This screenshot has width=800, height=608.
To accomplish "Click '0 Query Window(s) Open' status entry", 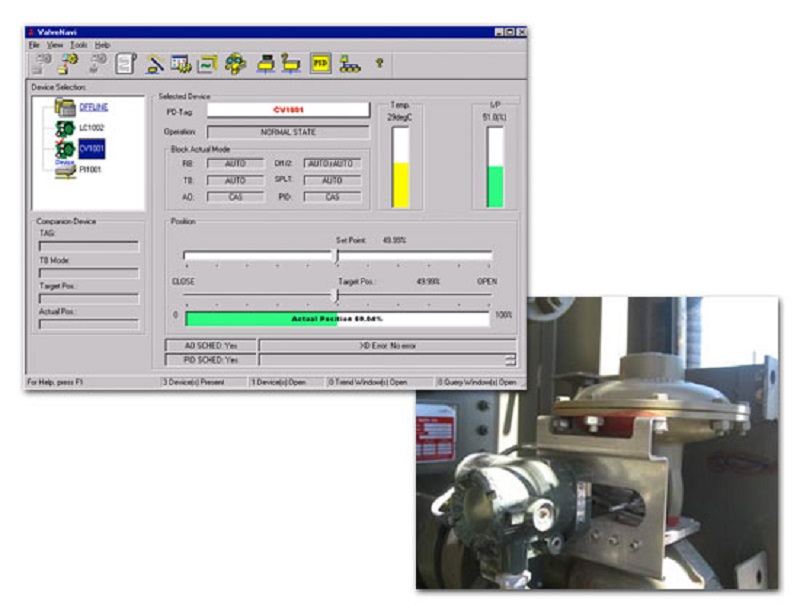I will coord(477,382).
